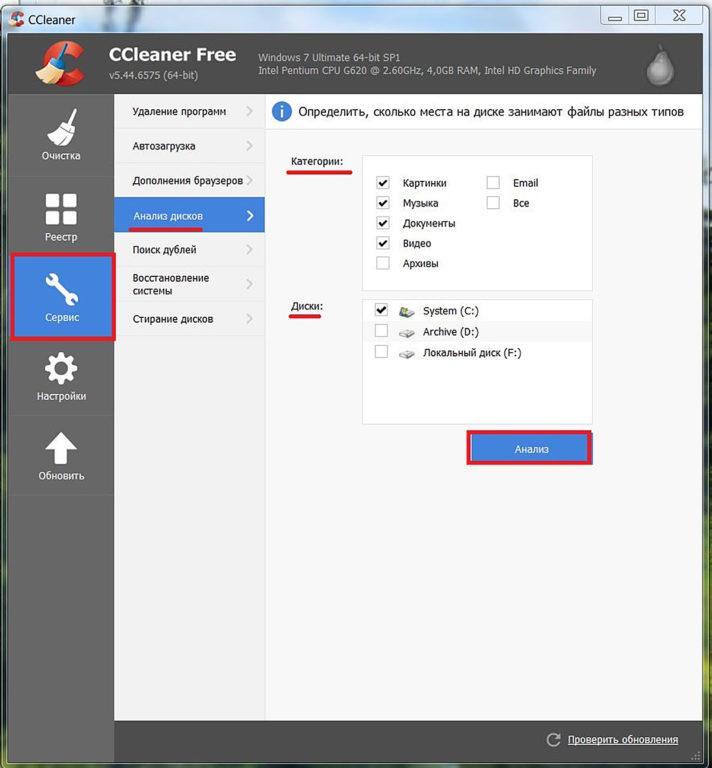Expand chevron next to Восстановление системы
The width and height of the screenshot is (712, 768).
[x=250, y=284]
